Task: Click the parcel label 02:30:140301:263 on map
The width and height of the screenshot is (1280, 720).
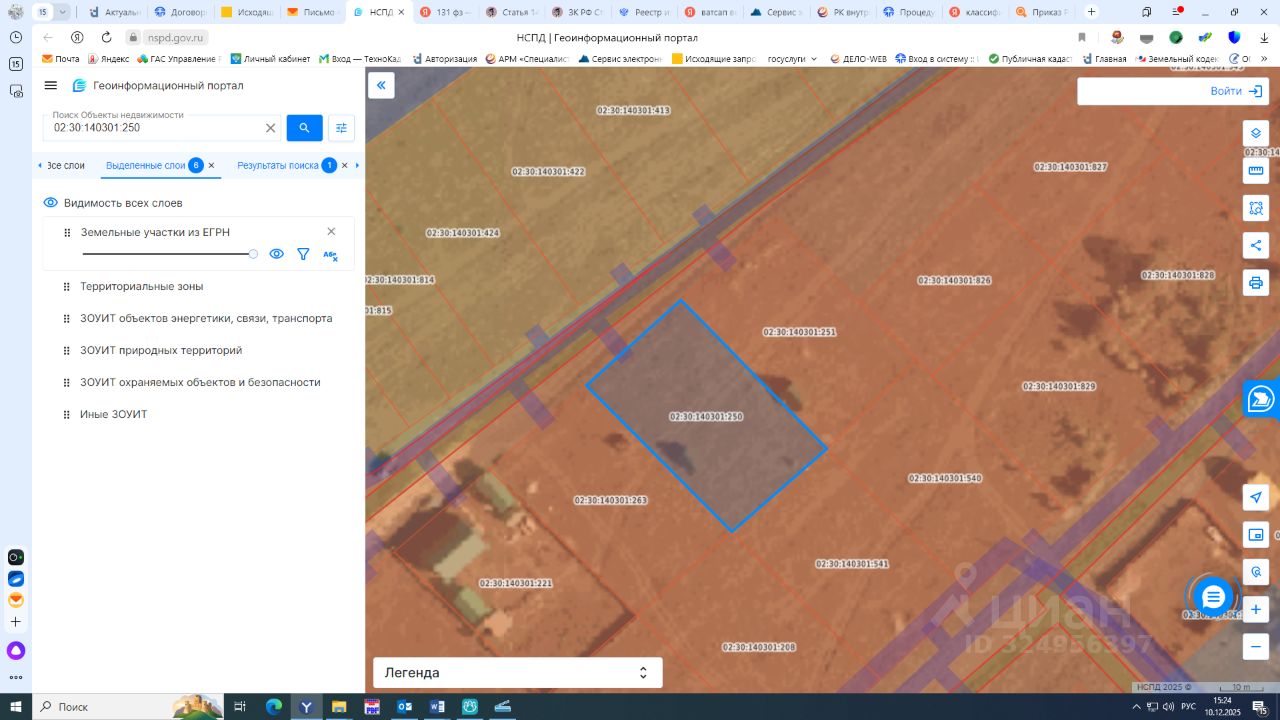Action: click(x=611, y=500)
